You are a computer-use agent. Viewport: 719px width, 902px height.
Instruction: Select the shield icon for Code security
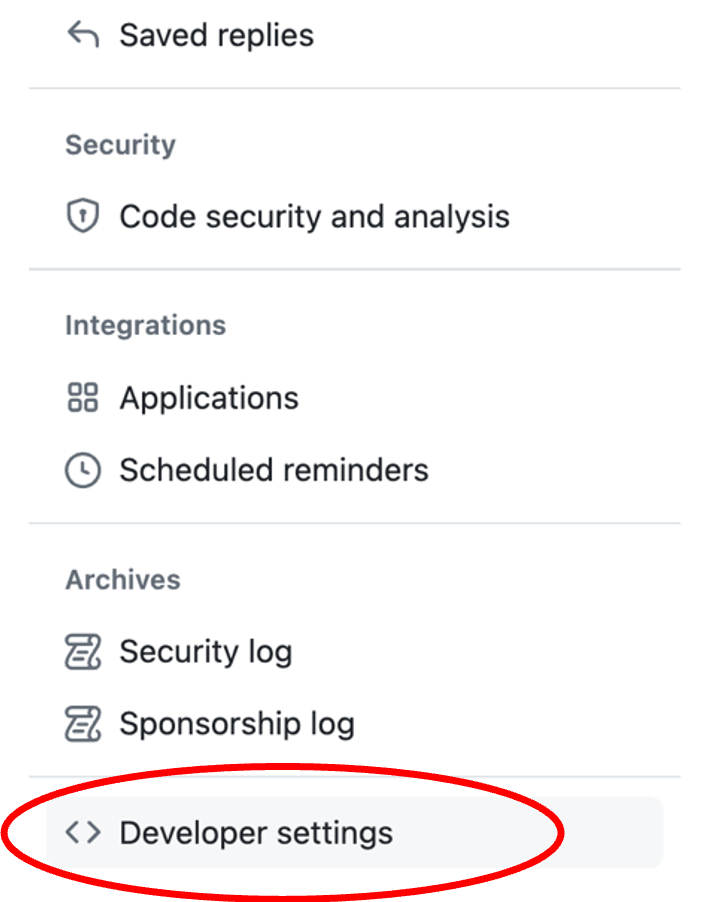click(85, 215)
